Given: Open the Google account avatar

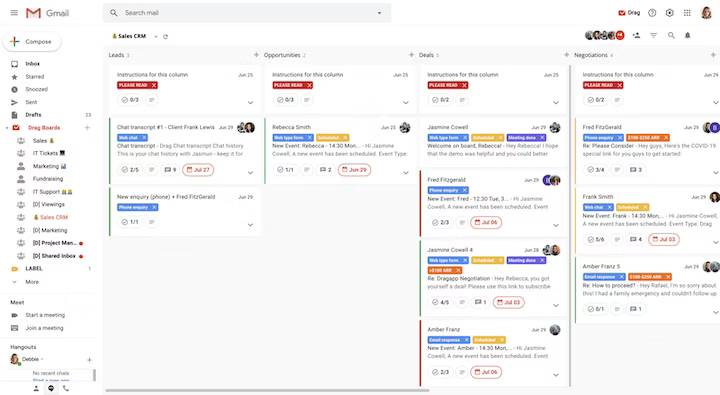Looking at the screenshot, I should (706, 13).
